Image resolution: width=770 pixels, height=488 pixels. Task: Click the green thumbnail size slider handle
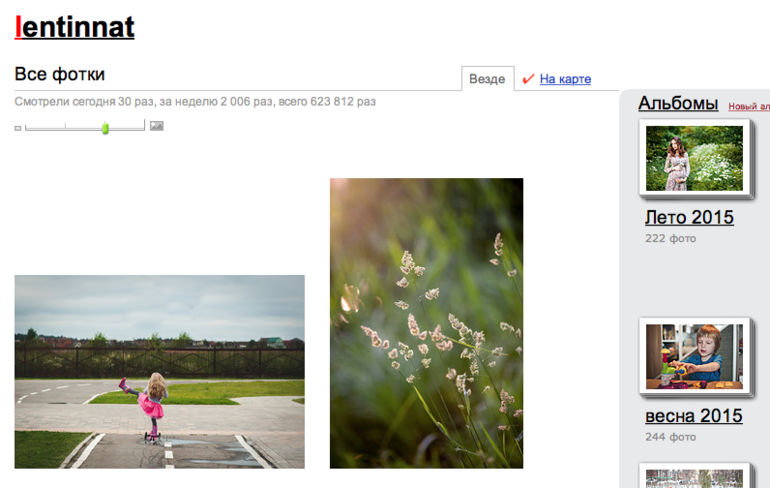105,128
